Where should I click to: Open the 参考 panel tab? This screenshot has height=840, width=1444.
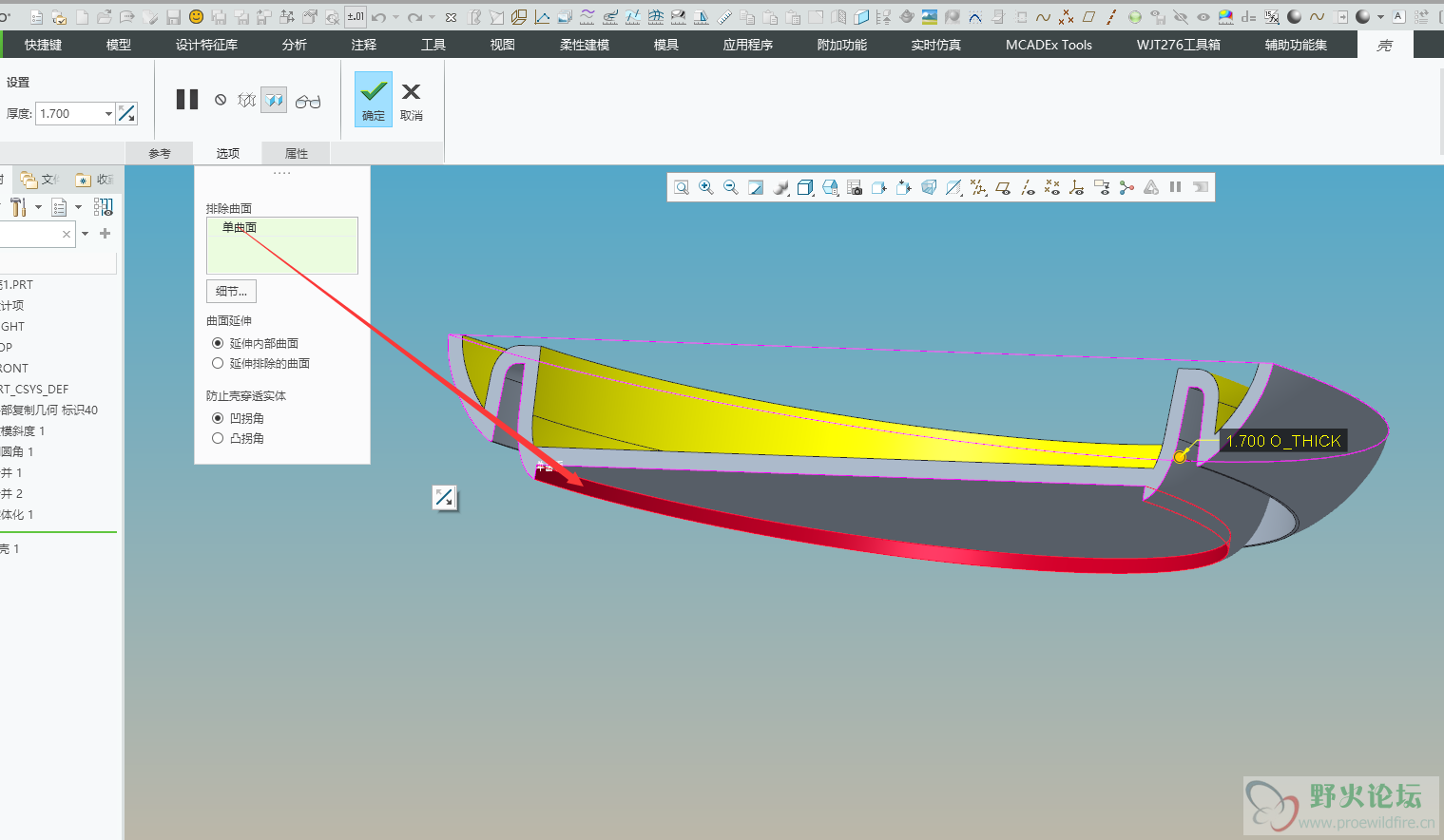[x=160, y=153]
